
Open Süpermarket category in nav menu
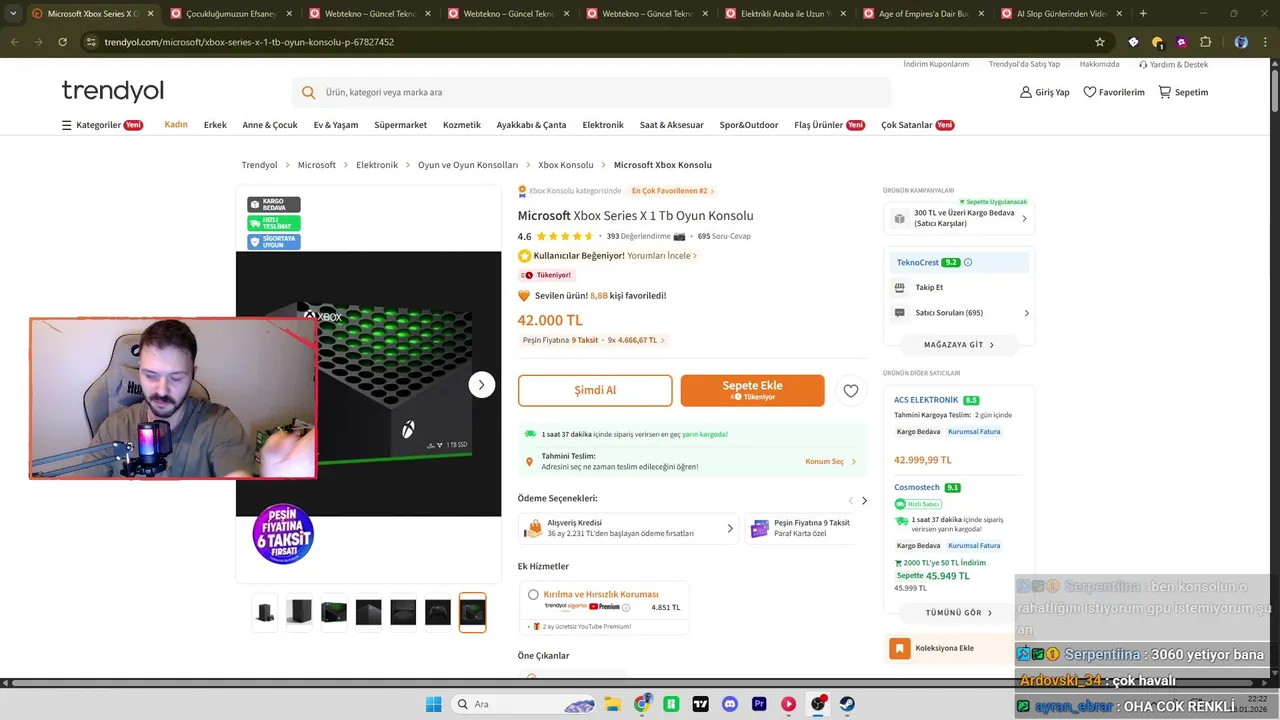pos(401,125)
